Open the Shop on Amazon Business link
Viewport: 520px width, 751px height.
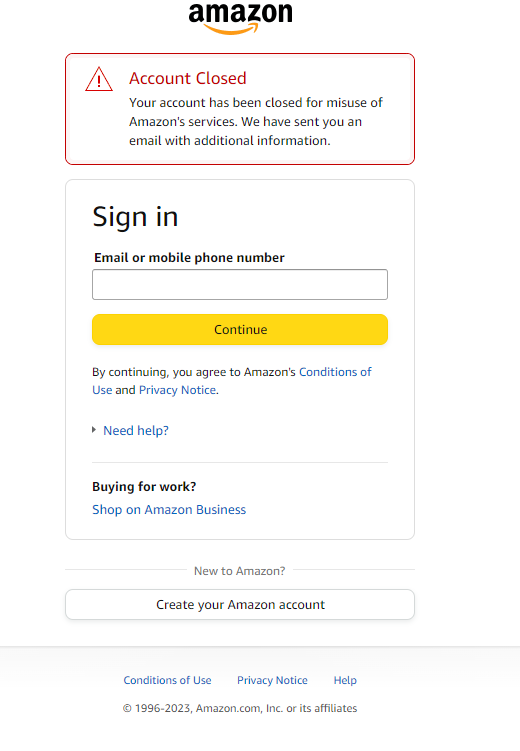(x=169, y=510)
